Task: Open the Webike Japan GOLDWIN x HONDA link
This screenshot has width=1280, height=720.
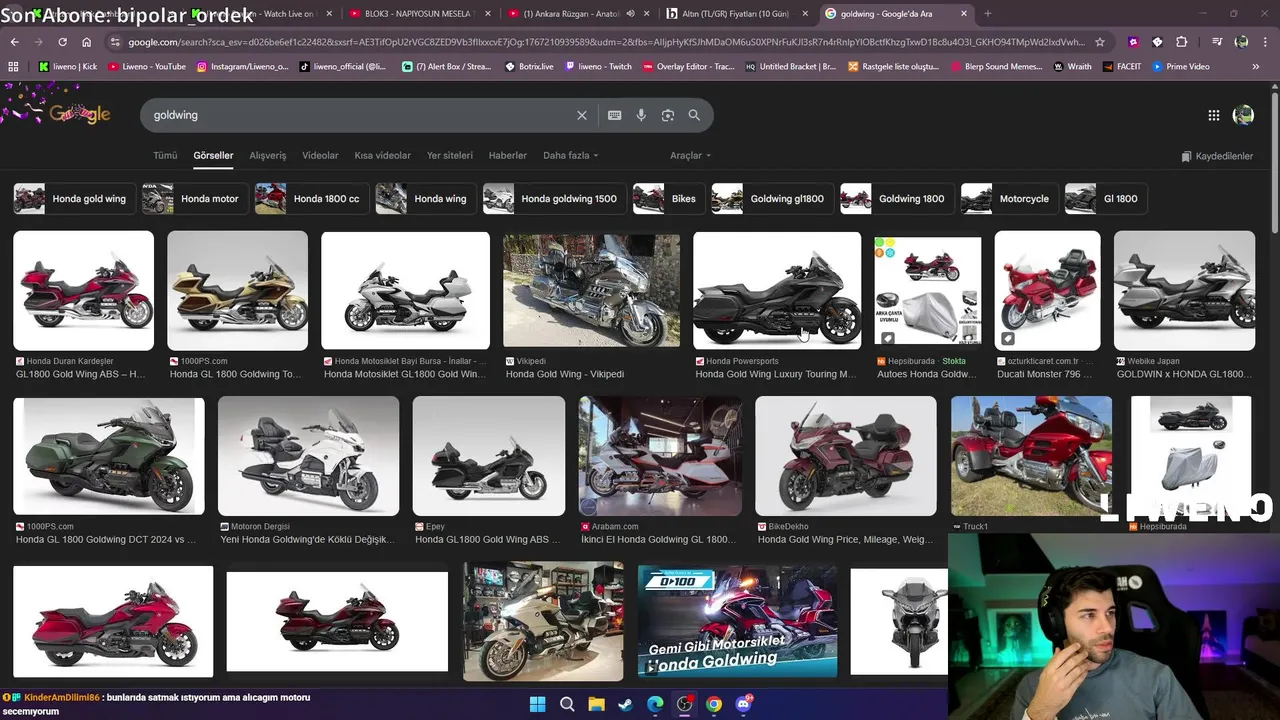Action: click(x=1184, y=374)
